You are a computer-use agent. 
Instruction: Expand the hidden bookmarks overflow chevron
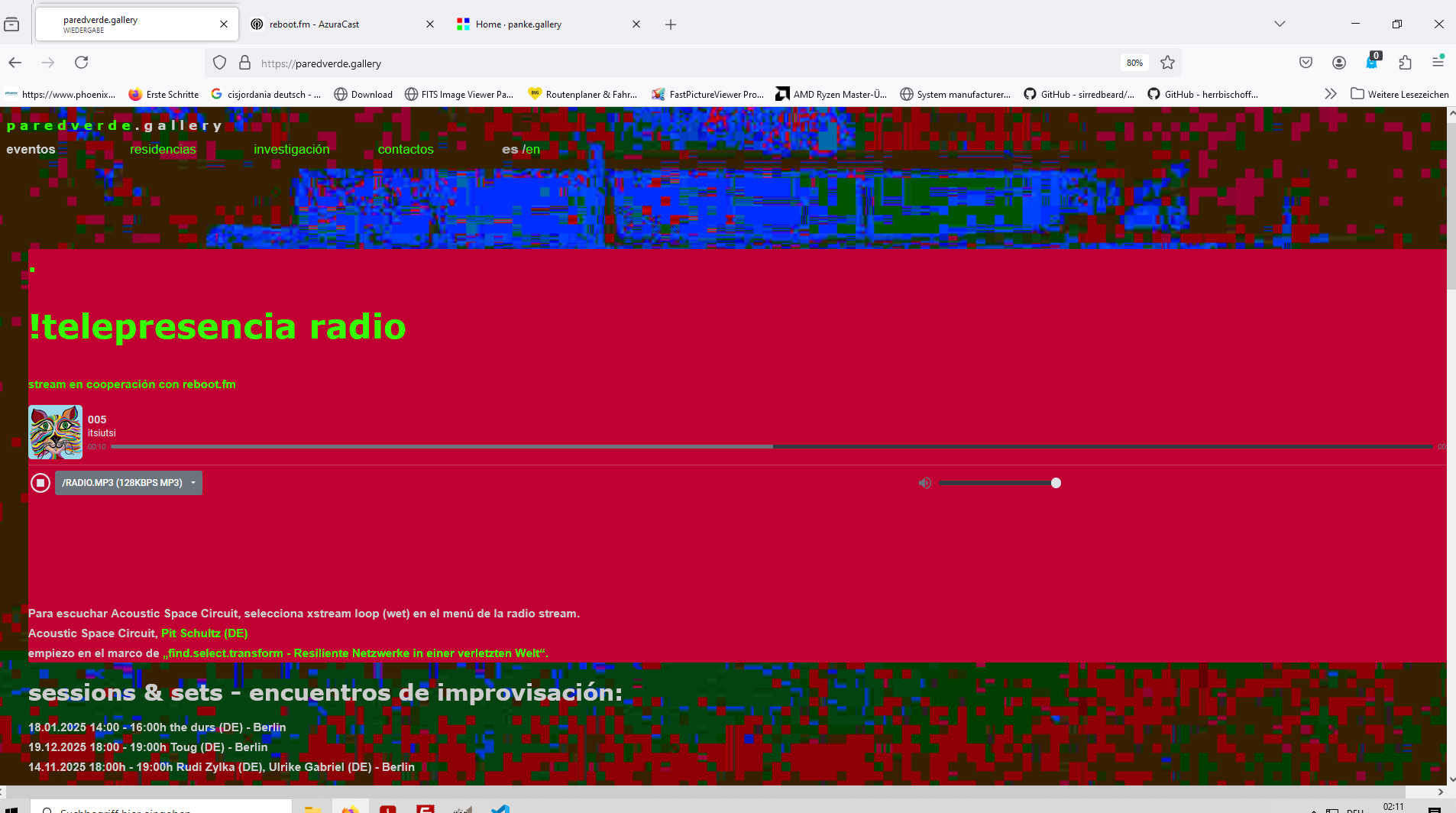[1330, 94]
